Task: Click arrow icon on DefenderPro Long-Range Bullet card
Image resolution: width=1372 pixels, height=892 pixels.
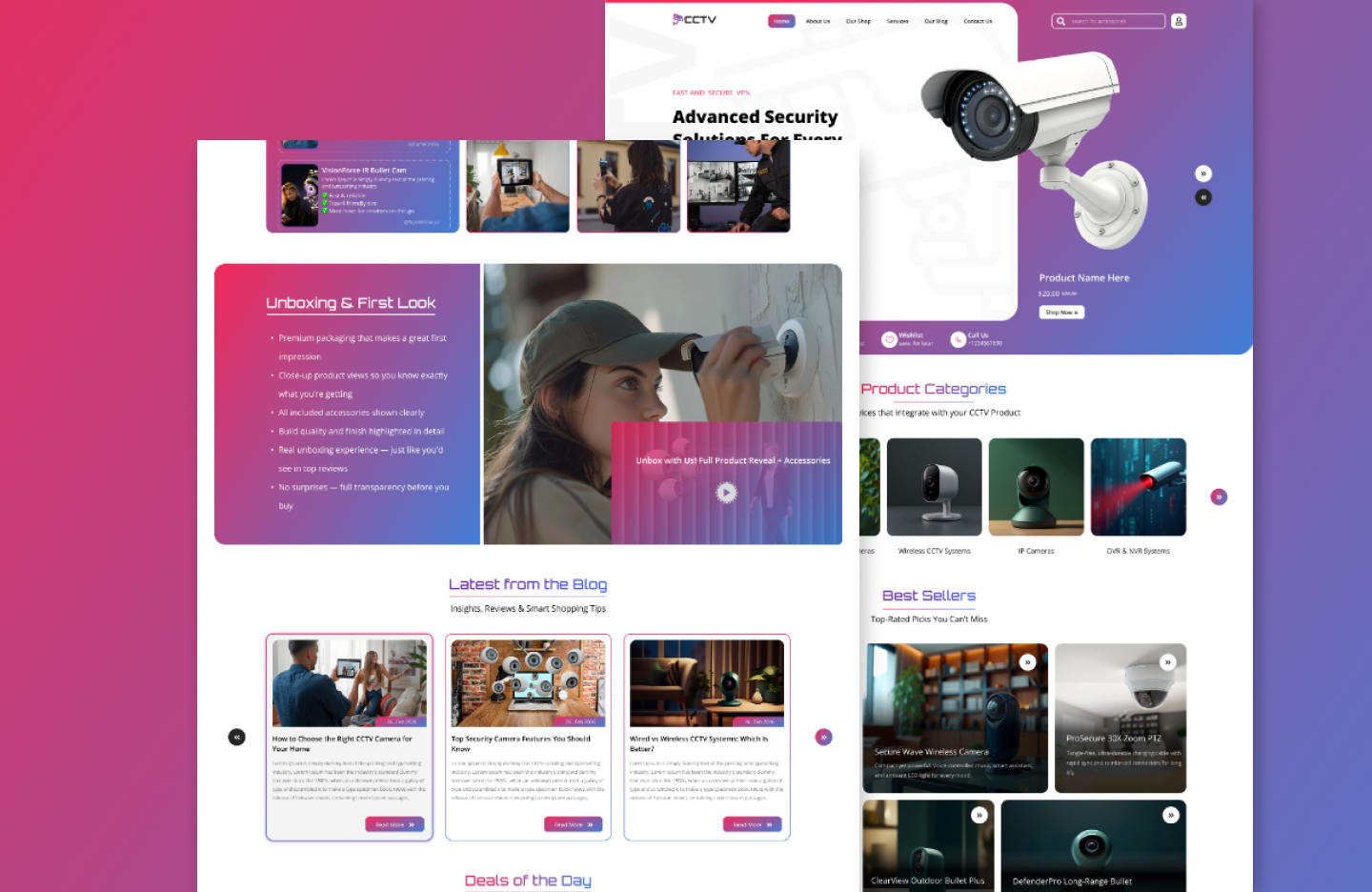Action: point(1171,815)
